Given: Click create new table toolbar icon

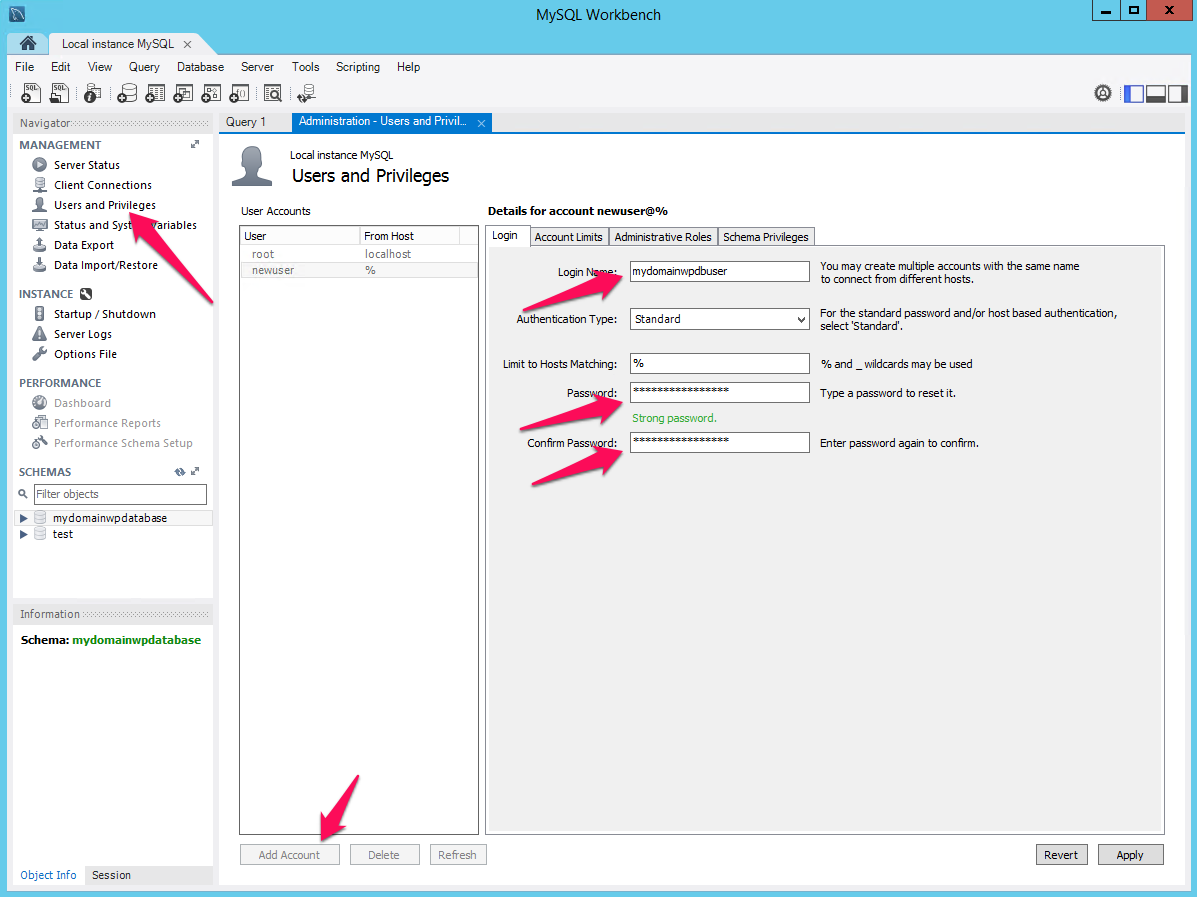Looking at the screenshot, I should [x=155, y=93].
